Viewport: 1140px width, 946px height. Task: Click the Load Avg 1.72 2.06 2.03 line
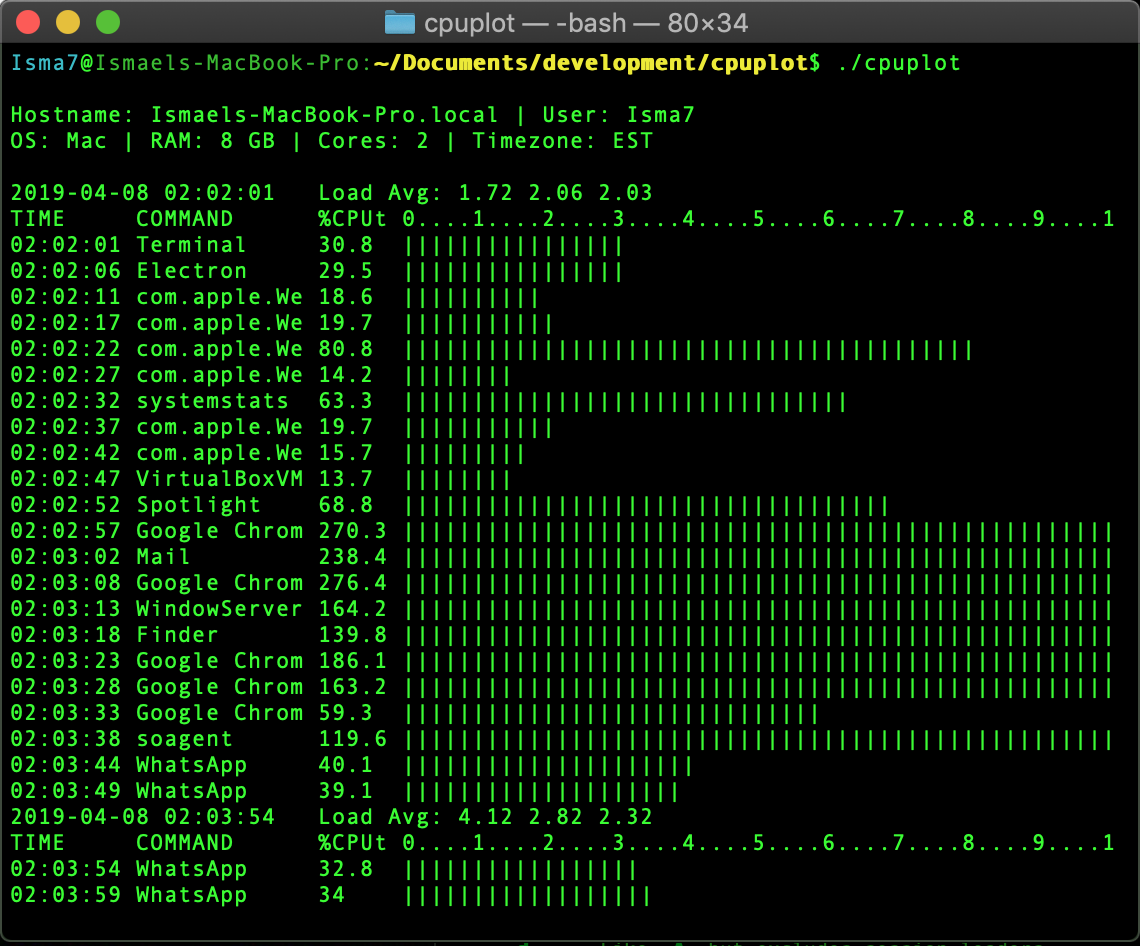485,193
